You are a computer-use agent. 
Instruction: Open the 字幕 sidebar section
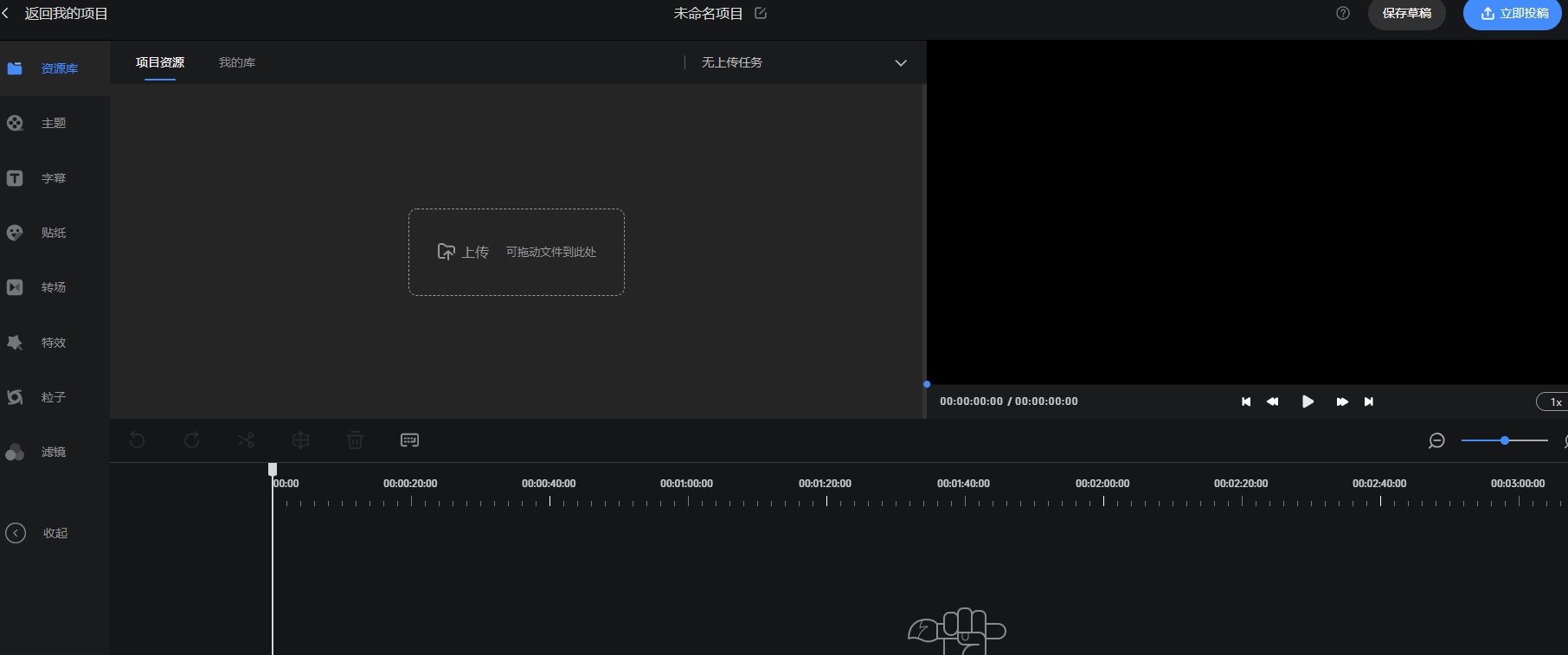(x=55, y=178)
